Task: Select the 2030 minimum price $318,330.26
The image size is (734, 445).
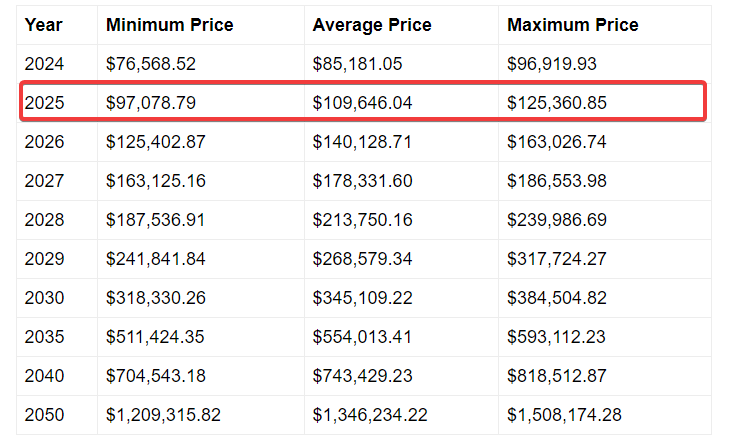Action: tap(155, 298)
